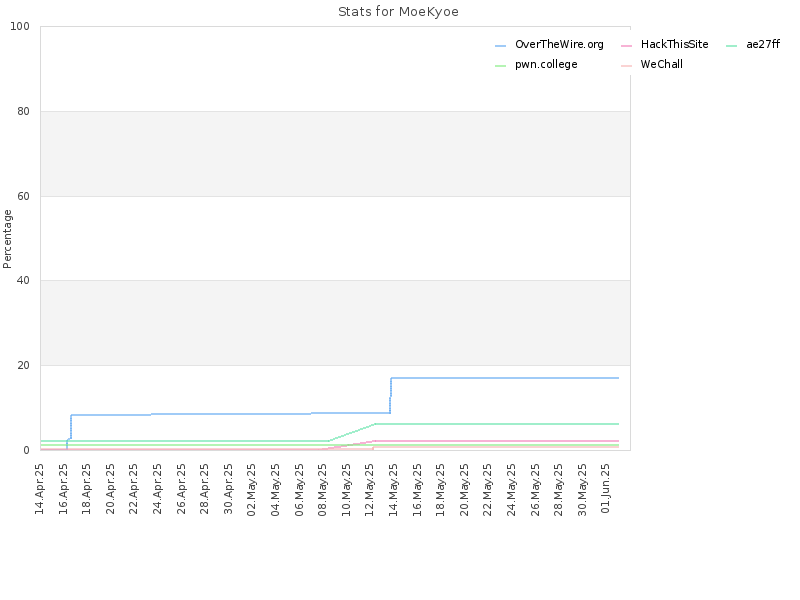The image size is (800, 600).
Task: Click the 14.May.25 date label
Action: click(394, 490)
